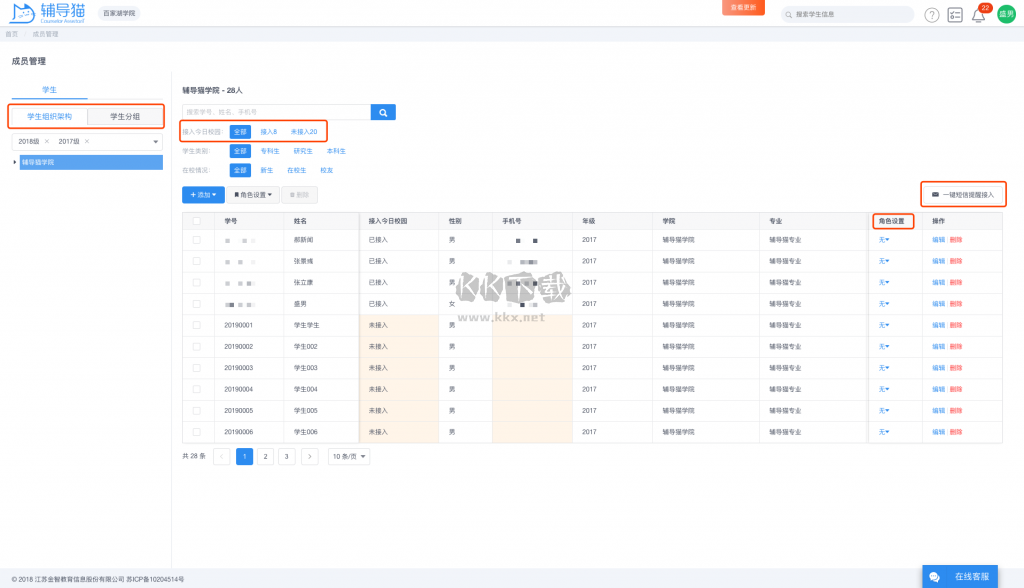Focus the 搜索学号、姓名、手机号 search input
Viewport: 1024px width, 588px height.
(276, 112)
